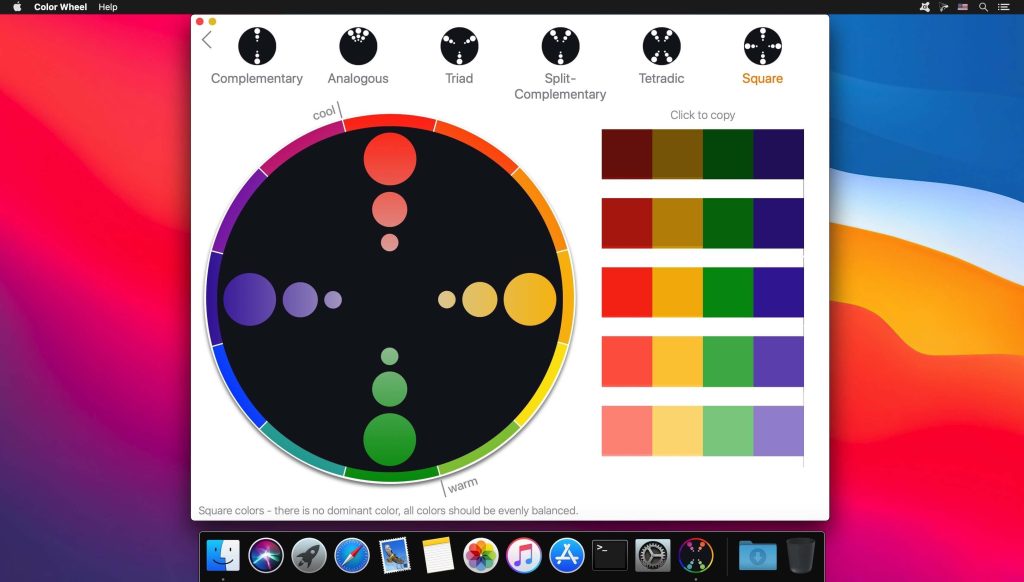The image size is (1024, 582).
Task: Click the largest green circle in wheel
Action: pos(390,440)
